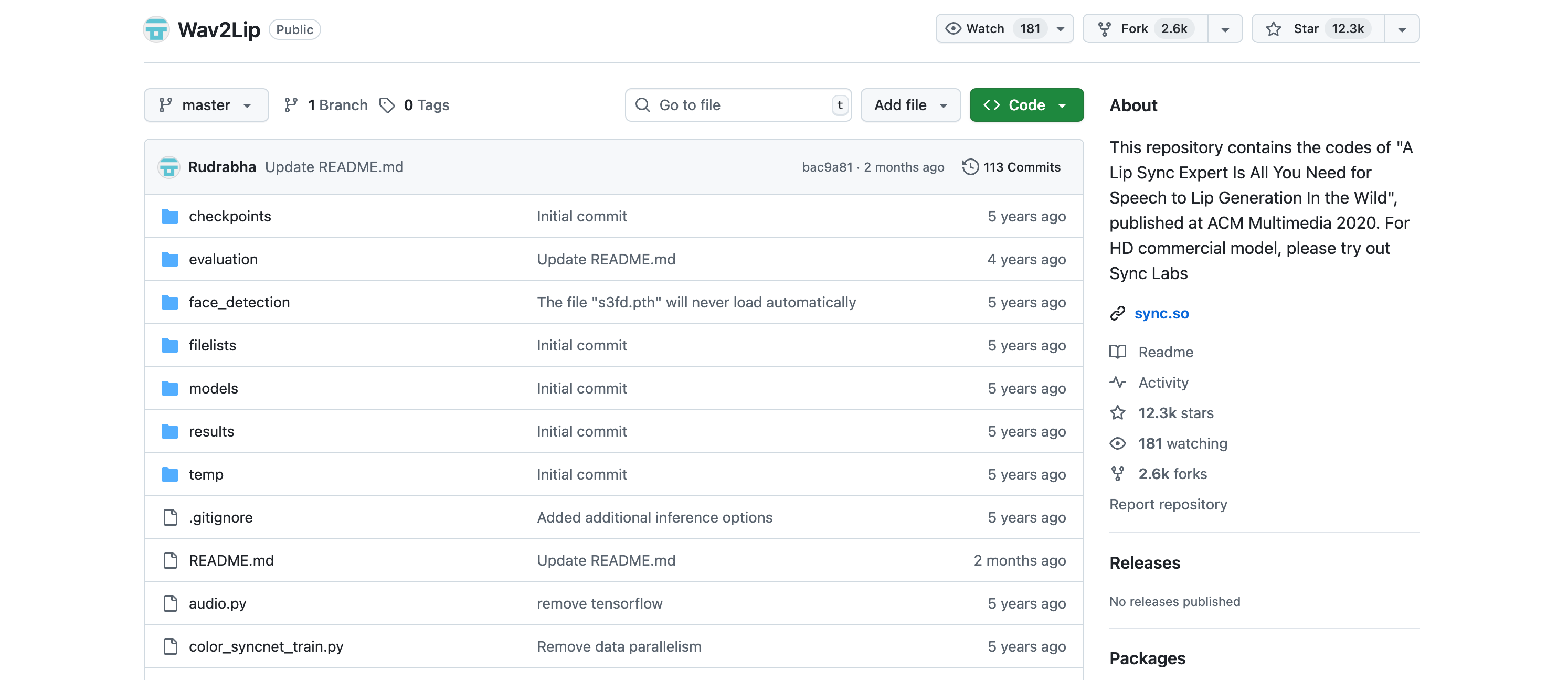1568x680 pixels.
Task: Click the branch icon beside 1 Branch
Action: [x=291, y=105]
